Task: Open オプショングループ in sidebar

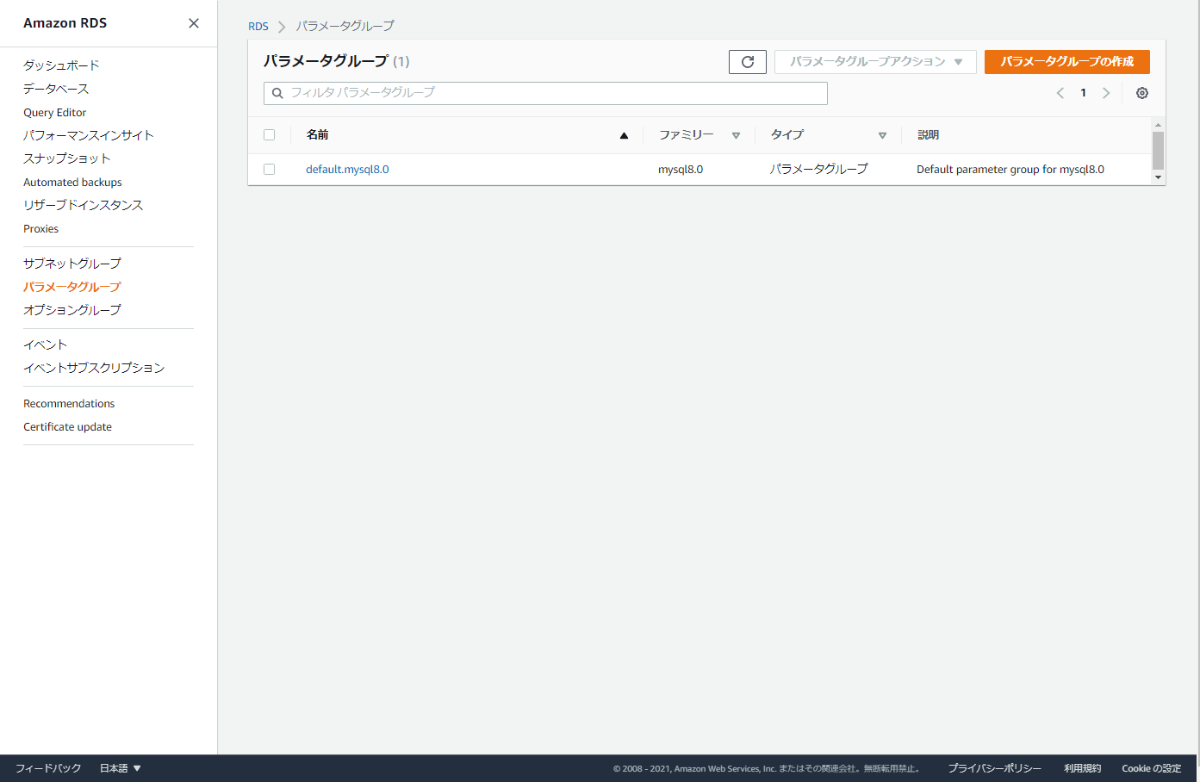Action: (x=72, y=310)
